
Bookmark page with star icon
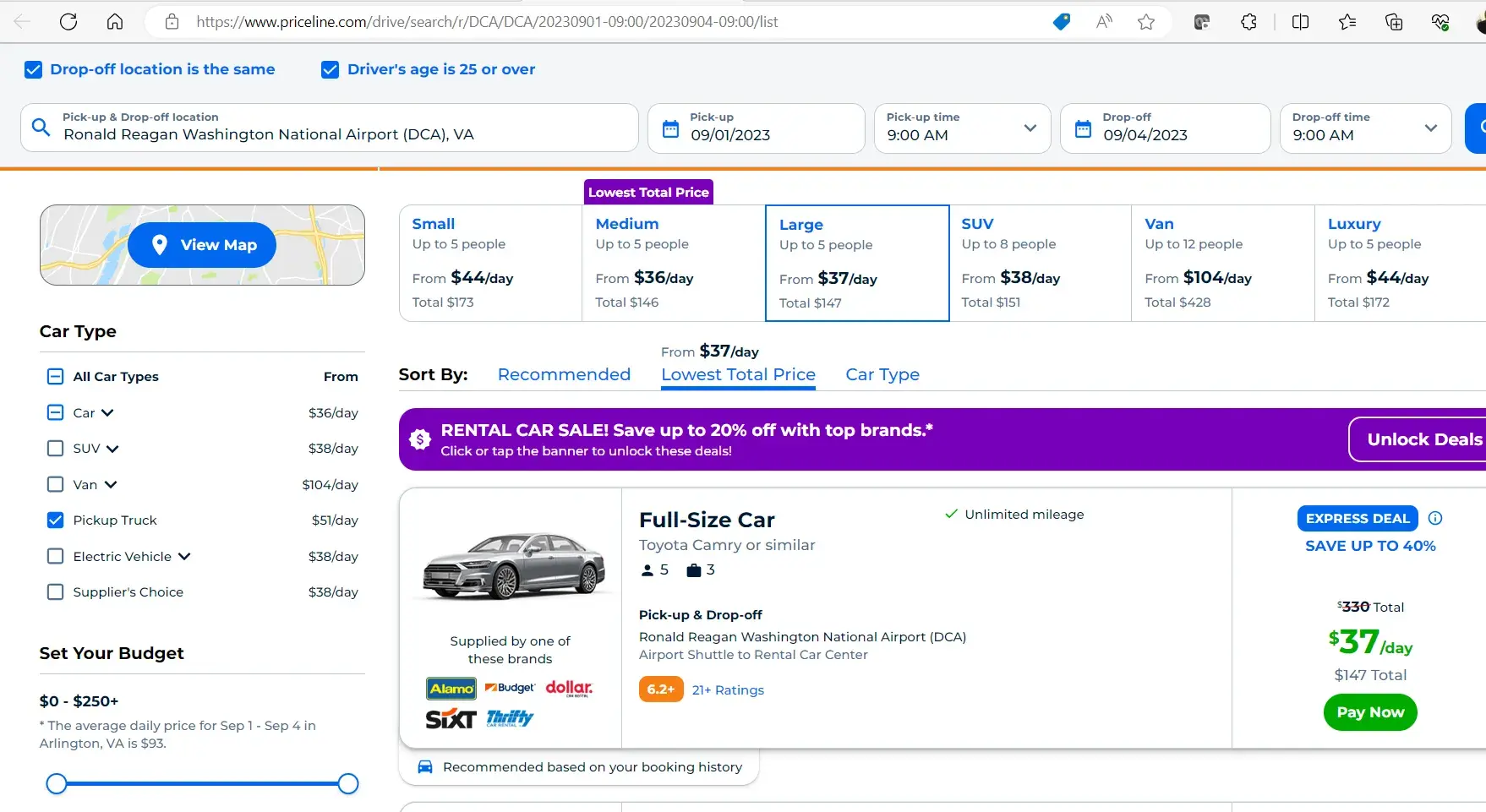tap(1146, 22)
